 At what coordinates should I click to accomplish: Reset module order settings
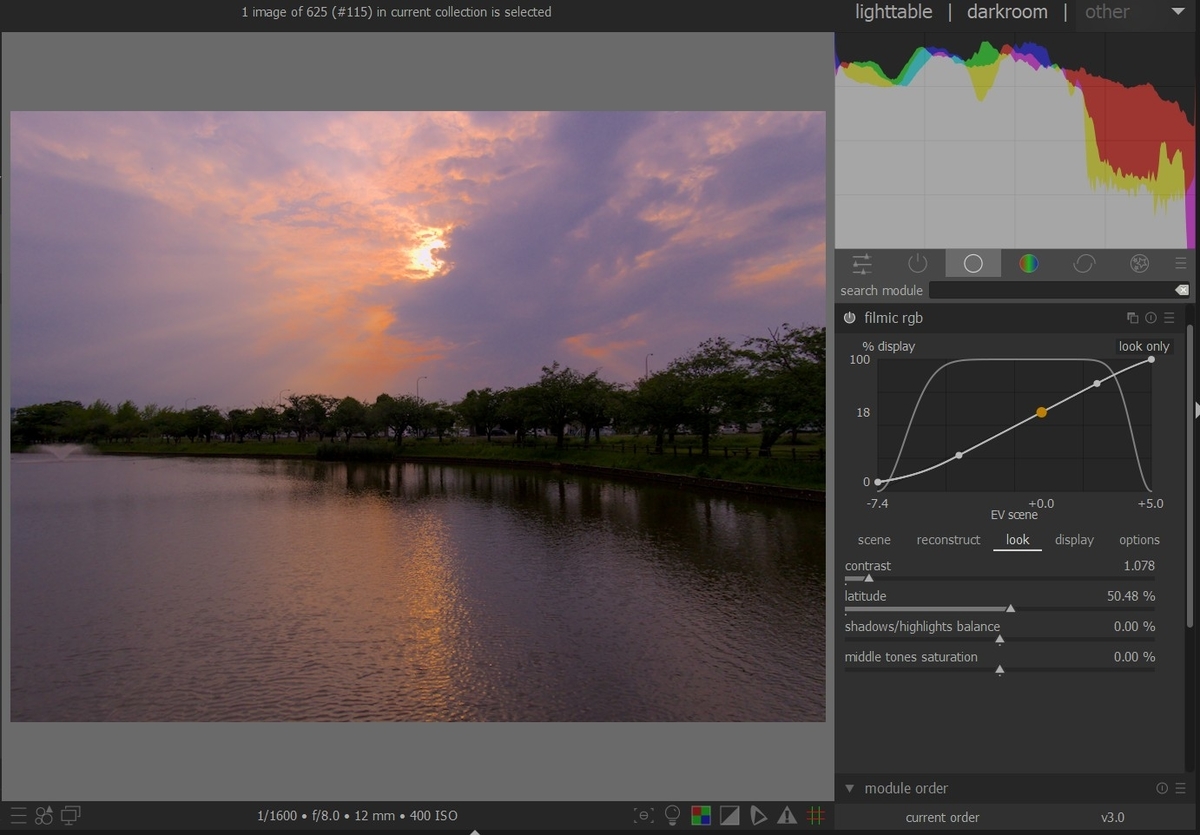pos(1162,788)
